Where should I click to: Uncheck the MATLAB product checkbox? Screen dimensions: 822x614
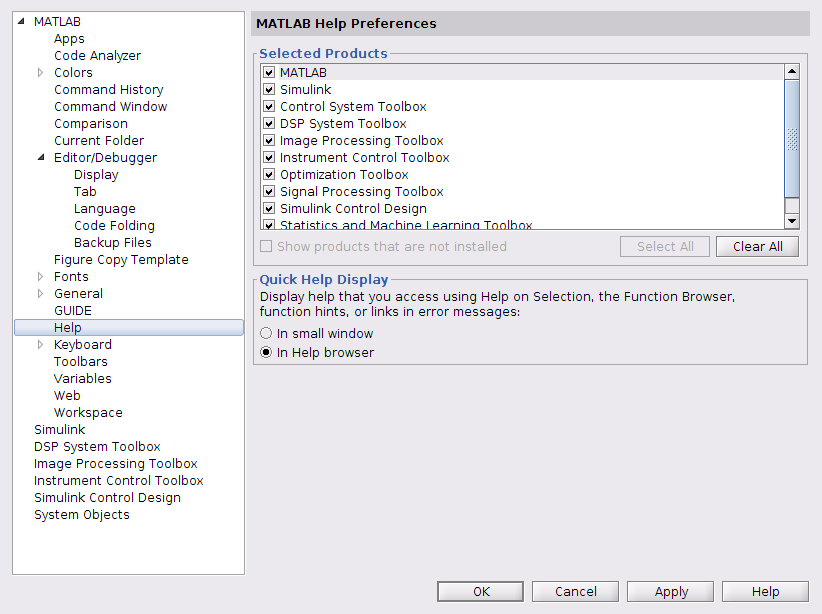(x=269, y=72)
